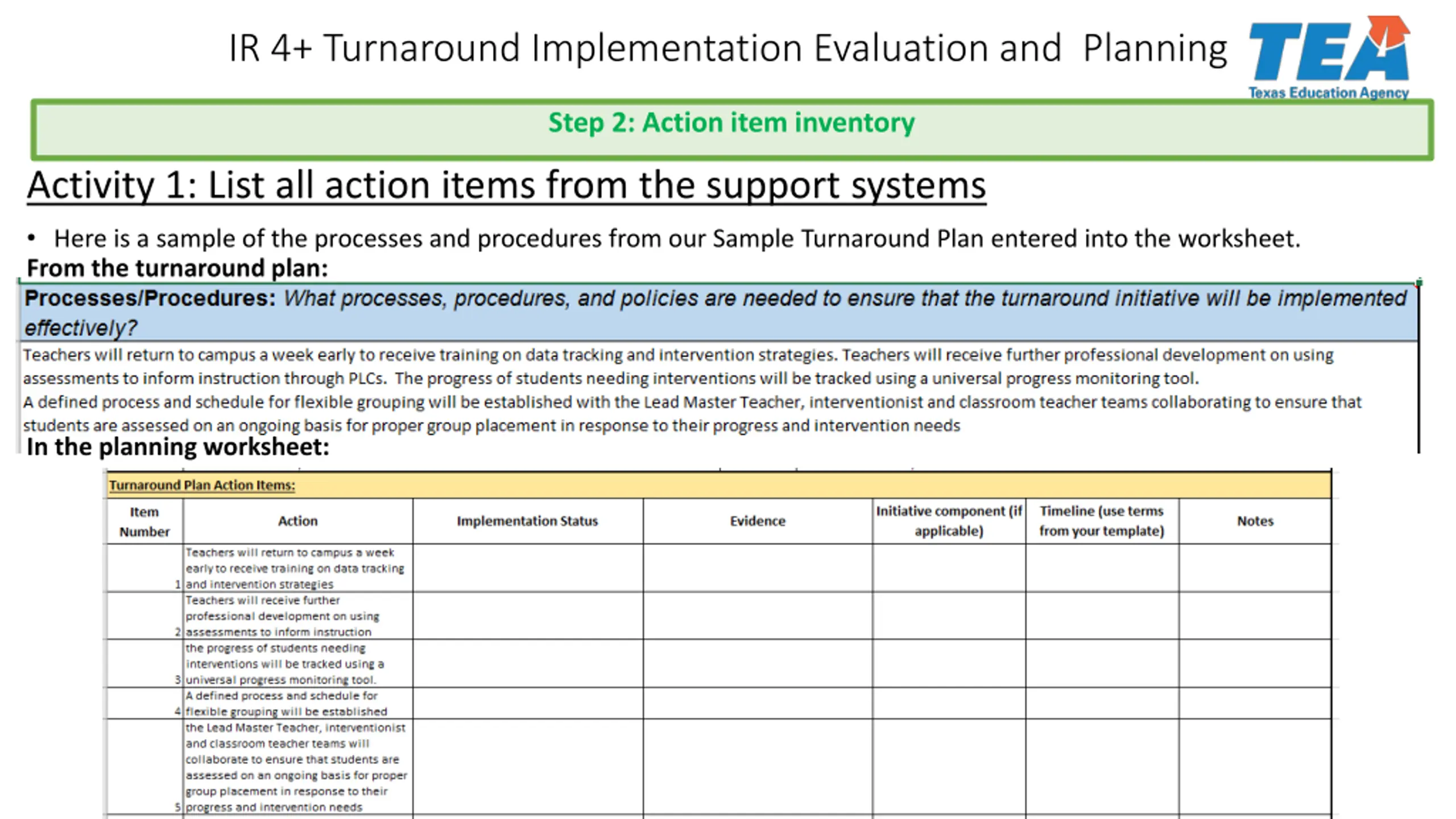Select the 'From the turnaround plan:' label
Screen dimensions: 1456x819
[x=177, y=268]
